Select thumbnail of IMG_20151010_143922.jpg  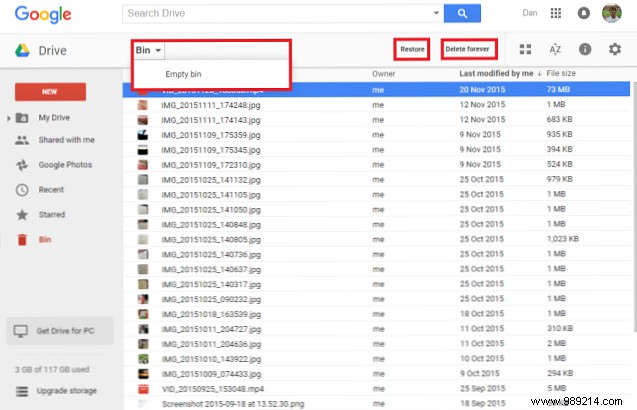point(143,359)
